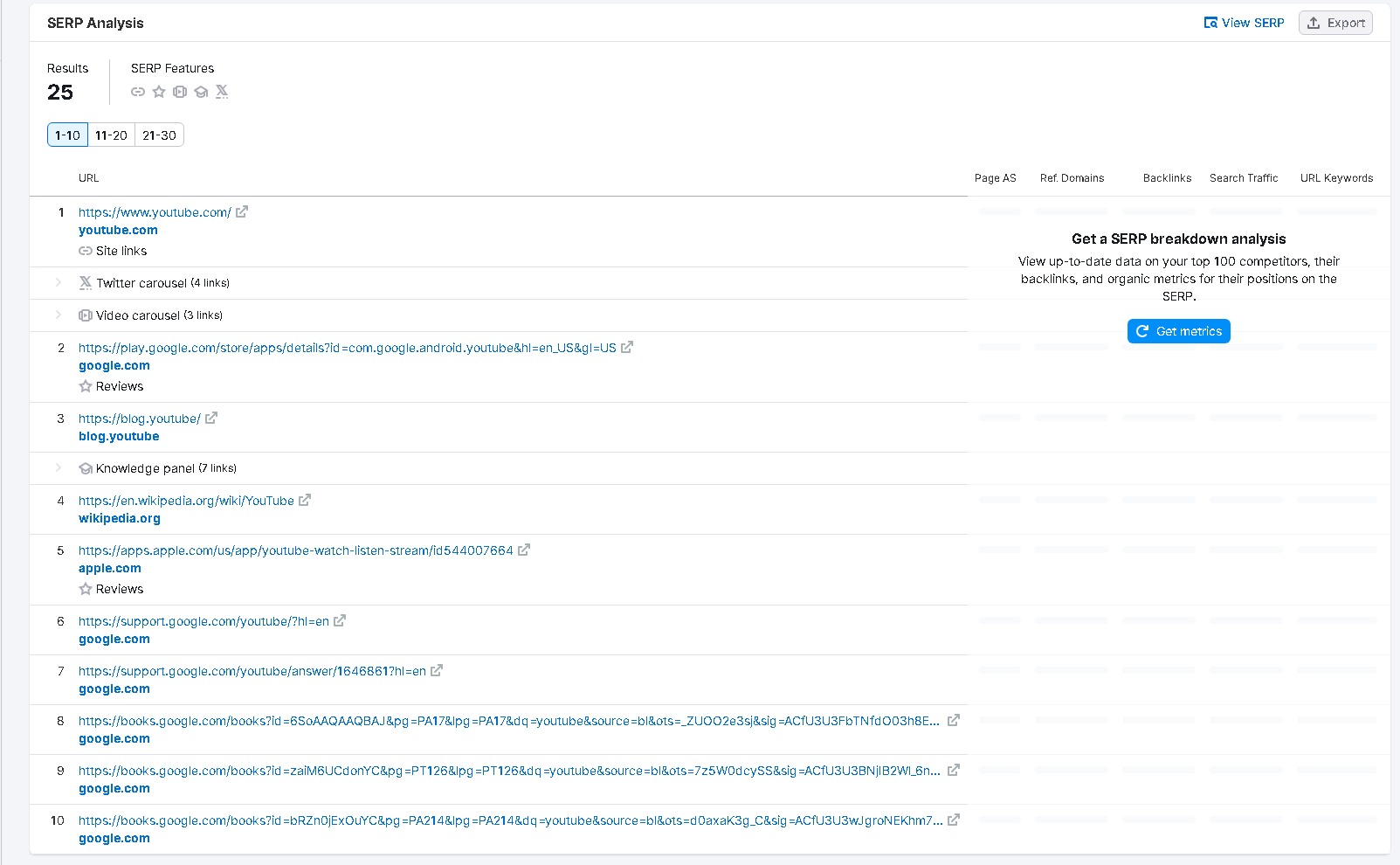Viewport: 1400px width, 865px height.
Task: Click the Page AS column header
Action: pyautogui.click(x=996, y=178)
